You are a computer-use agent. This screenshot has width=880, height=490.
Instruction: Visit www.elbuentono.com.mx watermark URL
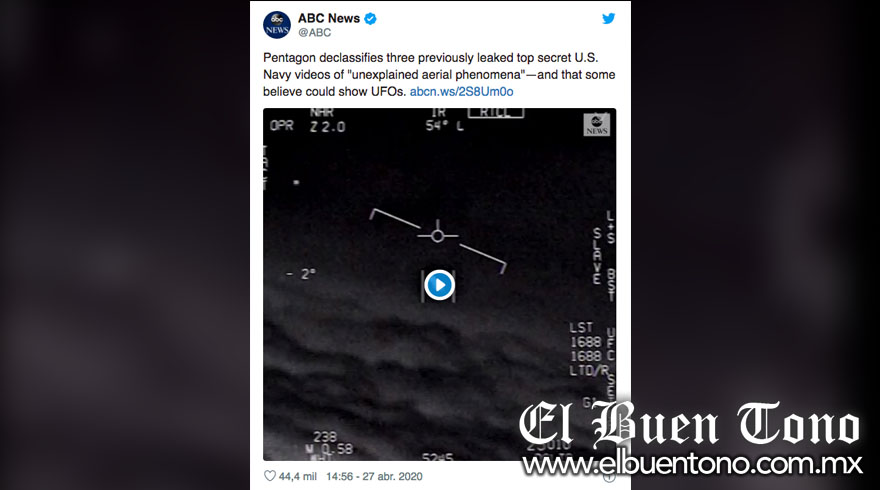[692, 464]
